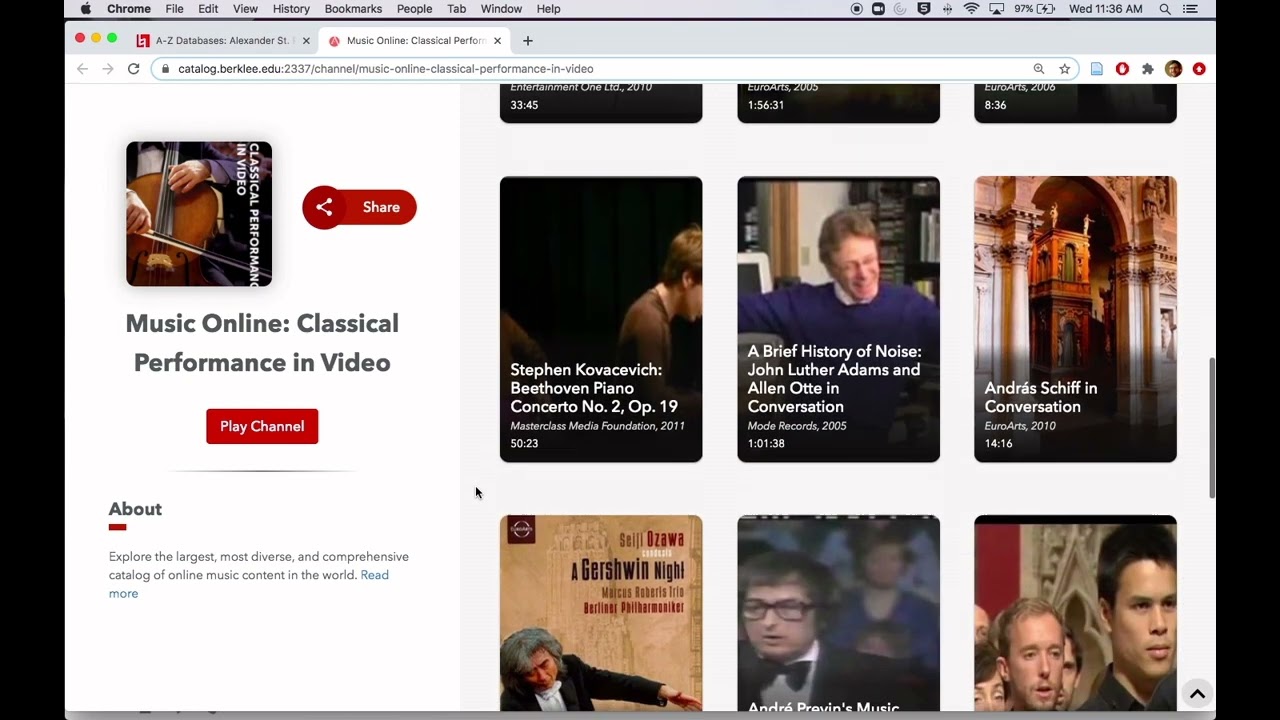Click the red update arrow icon
The height and width of the screenshot is (720, 1280).
click(1199, 69)
